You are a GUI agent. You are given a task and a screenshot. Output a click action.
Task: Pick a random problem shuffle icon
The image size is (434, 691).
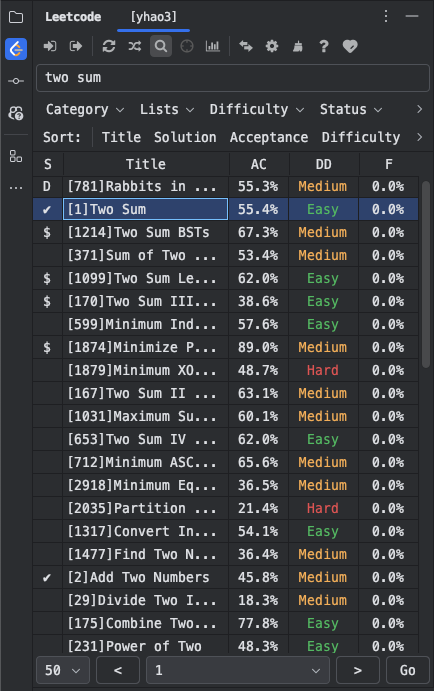tap(135, 46)
